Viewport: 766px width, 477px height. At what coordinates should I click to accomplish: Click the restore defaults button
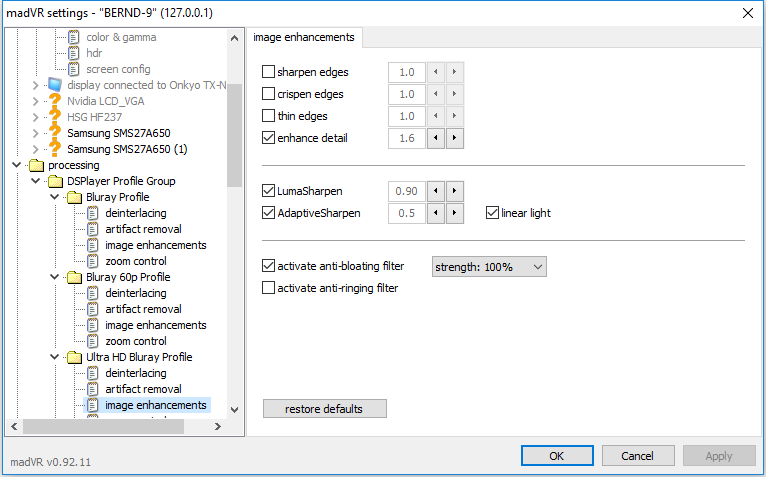point(324,409)
